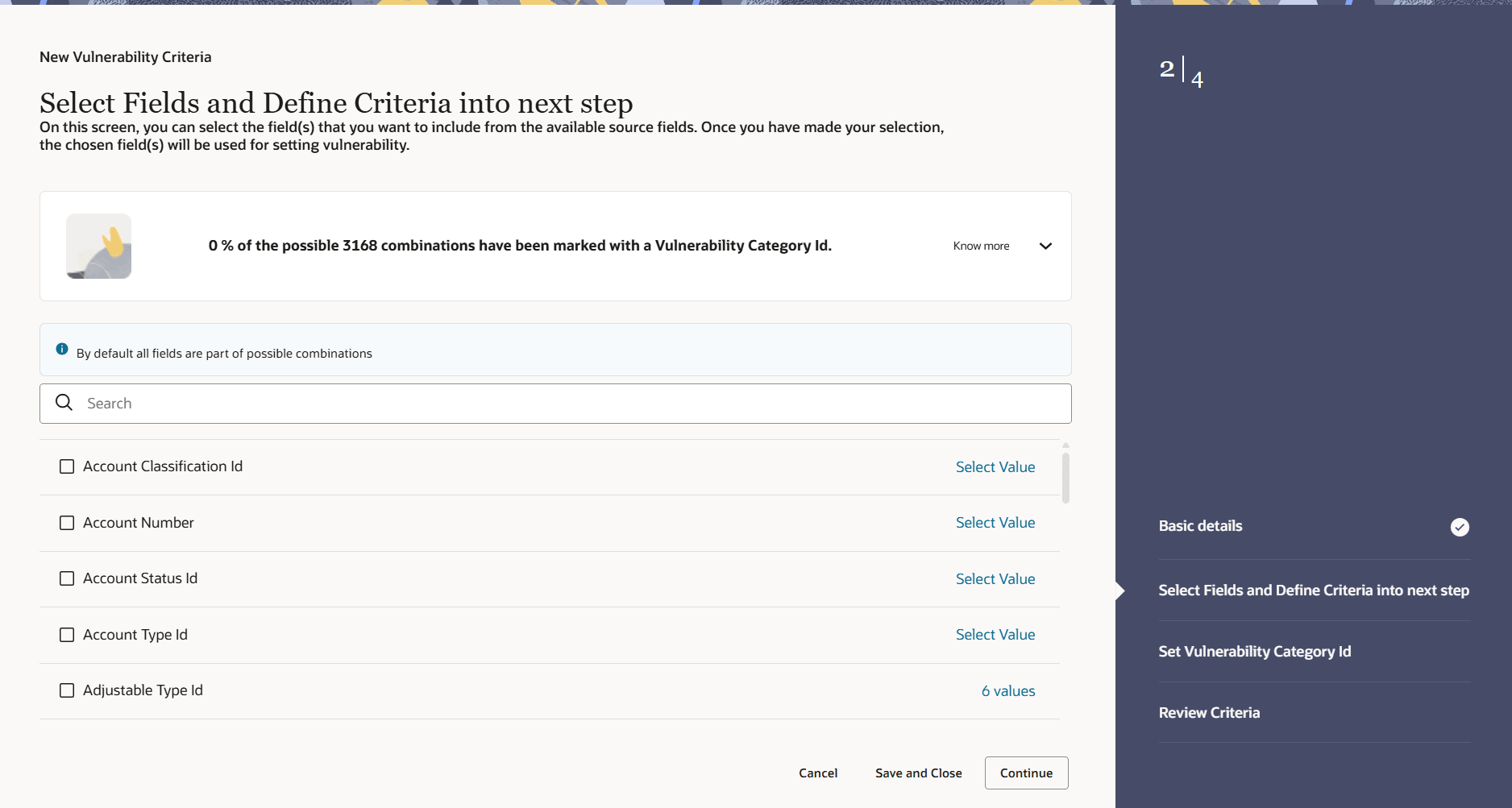
Task: Enable the Adjustable Type Id checkbox
Action: (x=67, y=690)
